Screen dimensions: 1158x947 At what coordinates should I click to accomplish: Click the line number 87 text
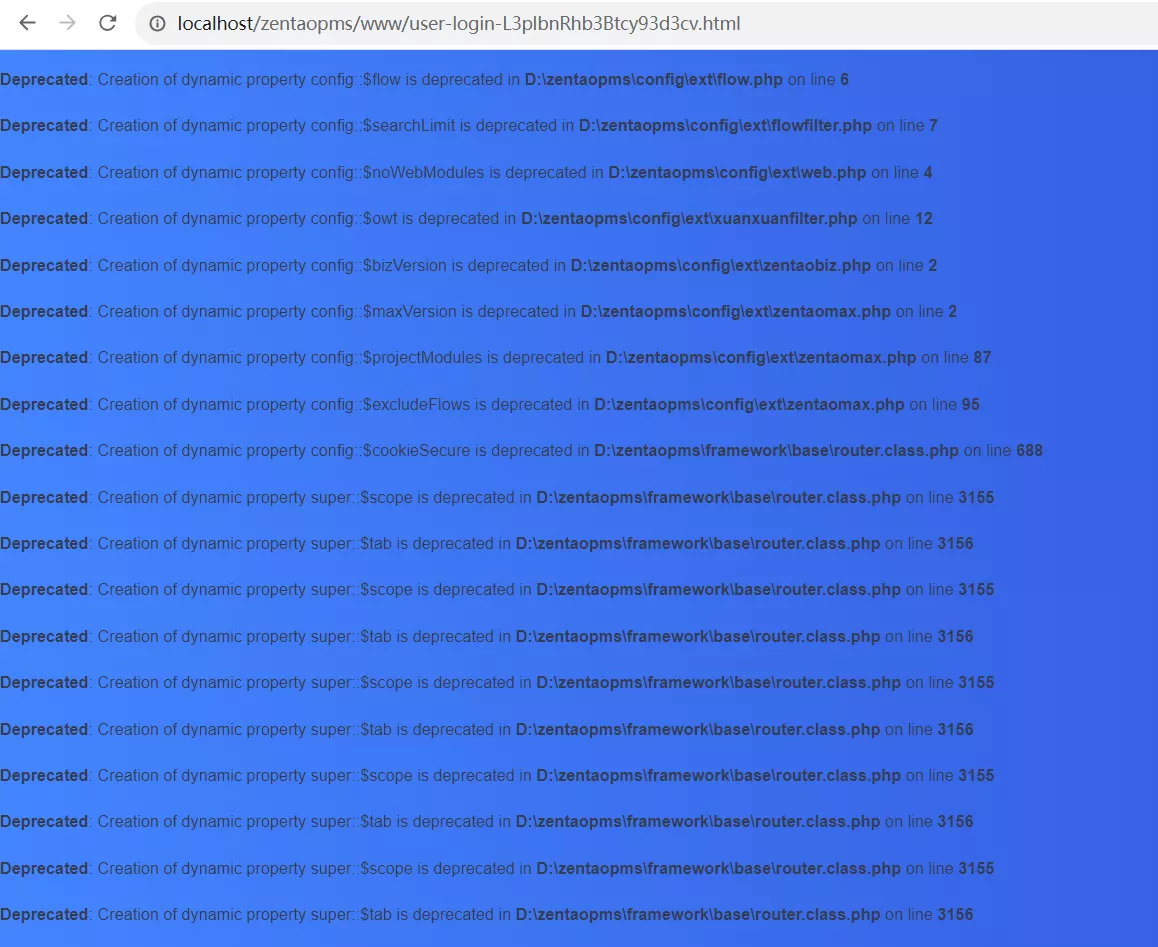[x=982, y=358]
